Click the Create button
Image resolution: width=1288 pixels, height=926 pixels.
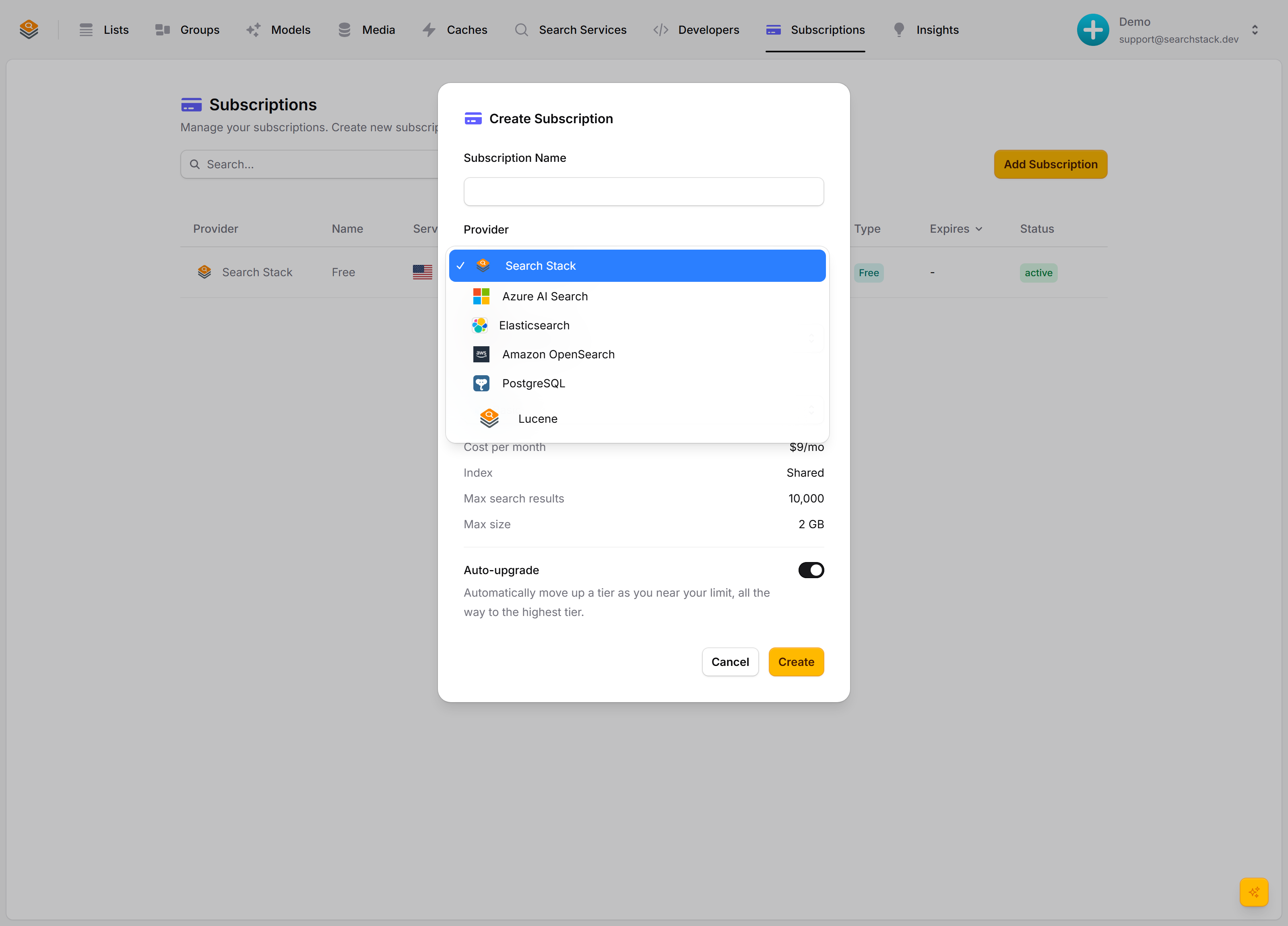[796, 662]
